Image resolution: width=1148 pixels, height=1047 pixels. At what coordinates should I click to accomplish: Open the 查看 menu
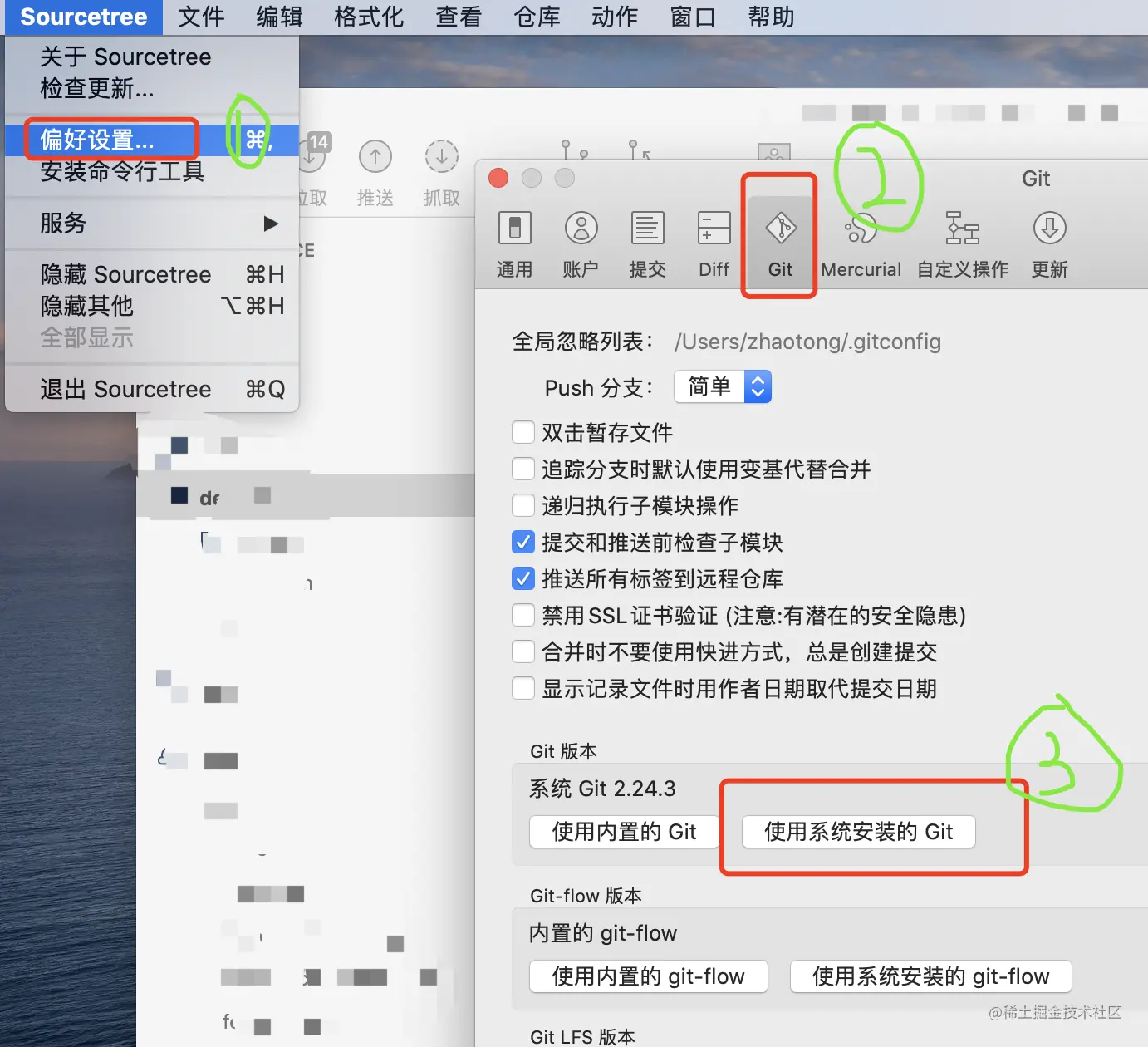point(459,17)
